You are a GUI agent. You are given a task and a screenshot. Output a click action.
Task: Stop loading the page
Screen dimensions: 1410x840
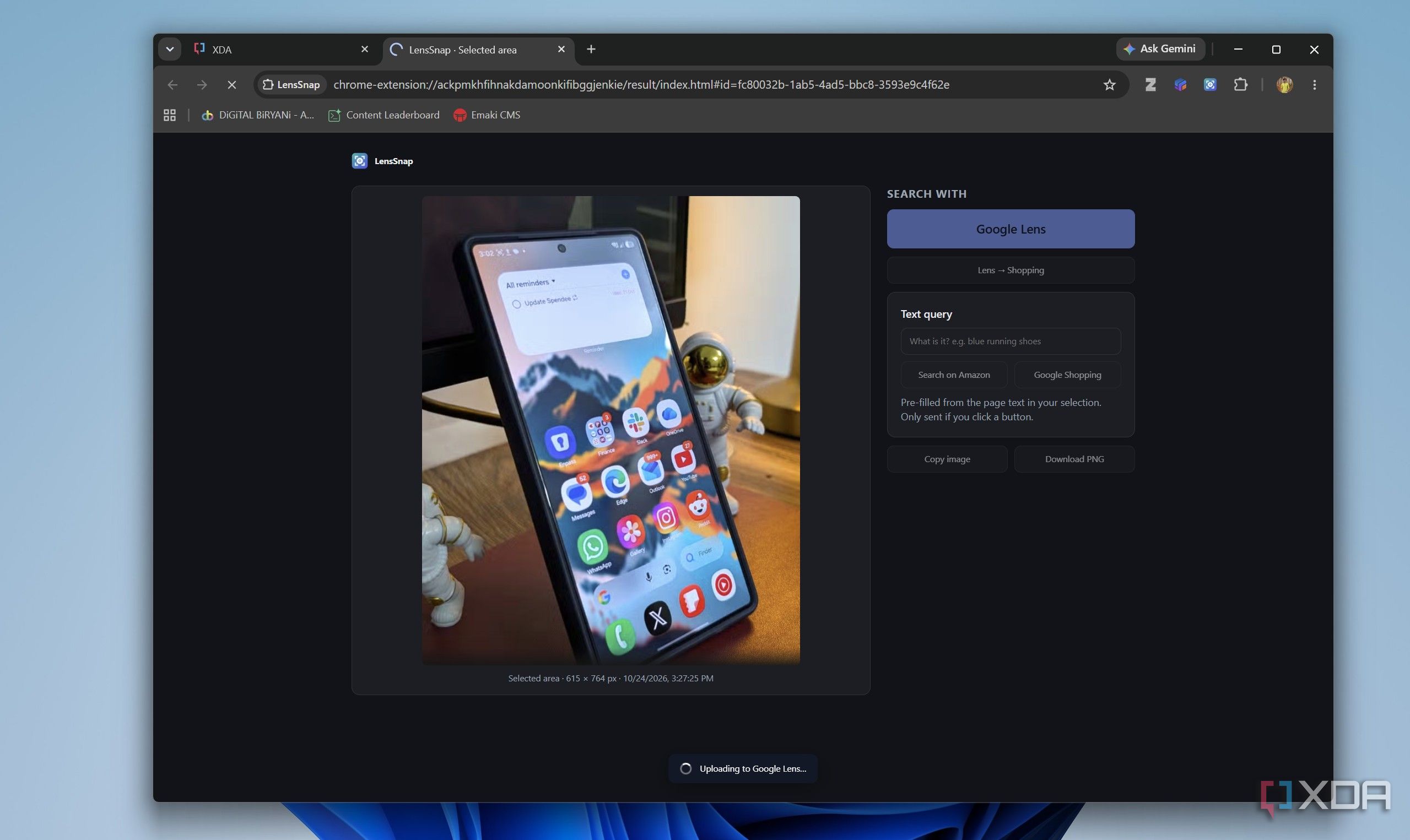(x=231, y=85)
